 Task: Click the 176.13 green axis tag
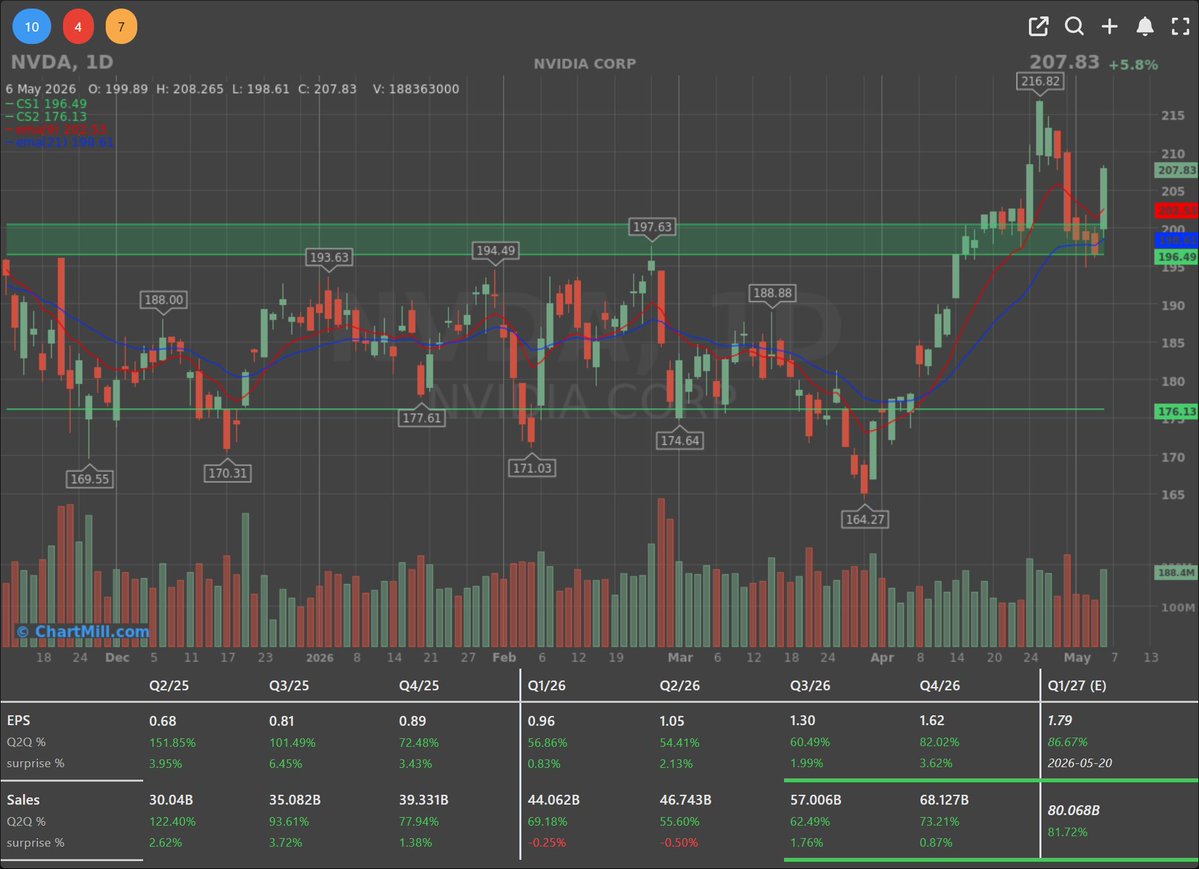(1176, 412)
